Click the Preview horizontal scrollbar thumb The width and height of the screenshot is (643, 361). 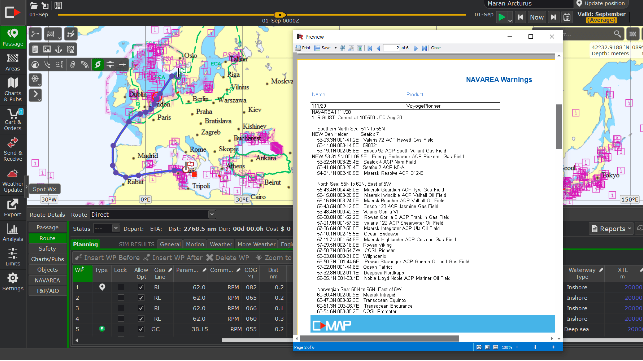click(x=379, y=338)
